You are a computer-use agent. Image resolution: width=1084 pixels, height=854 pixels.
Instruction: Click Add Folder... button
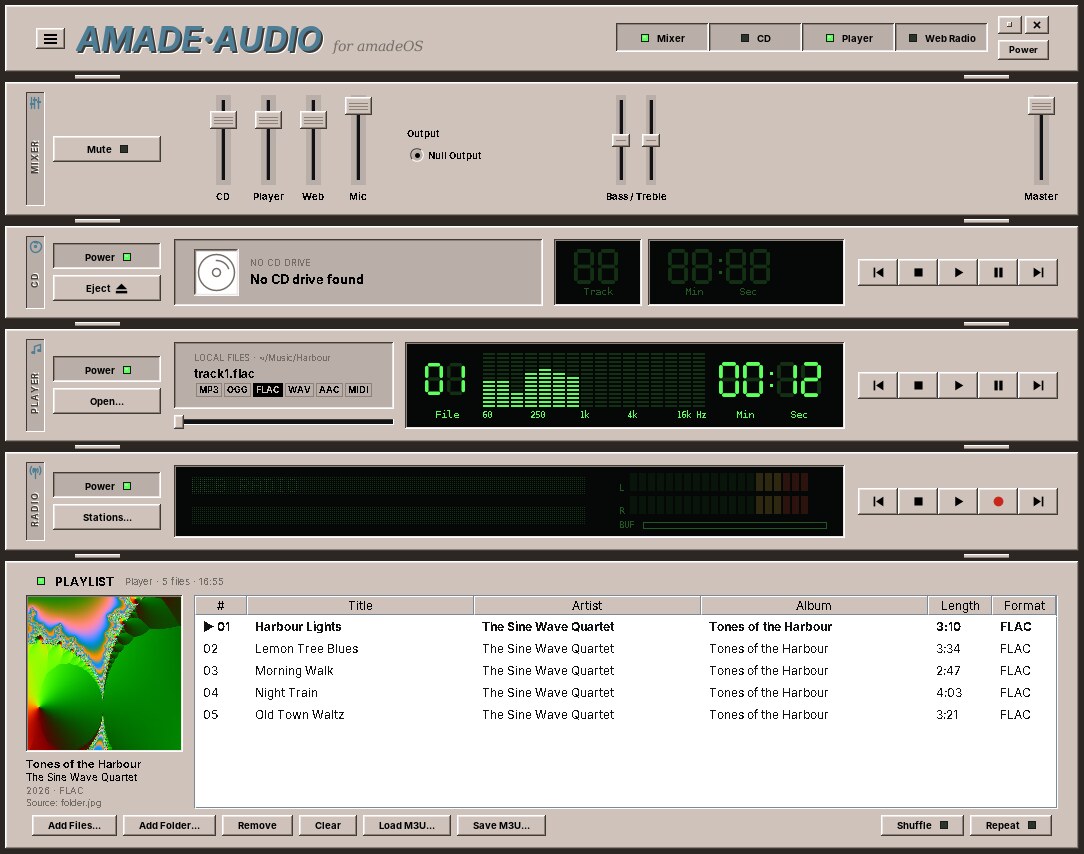(169, 825)
